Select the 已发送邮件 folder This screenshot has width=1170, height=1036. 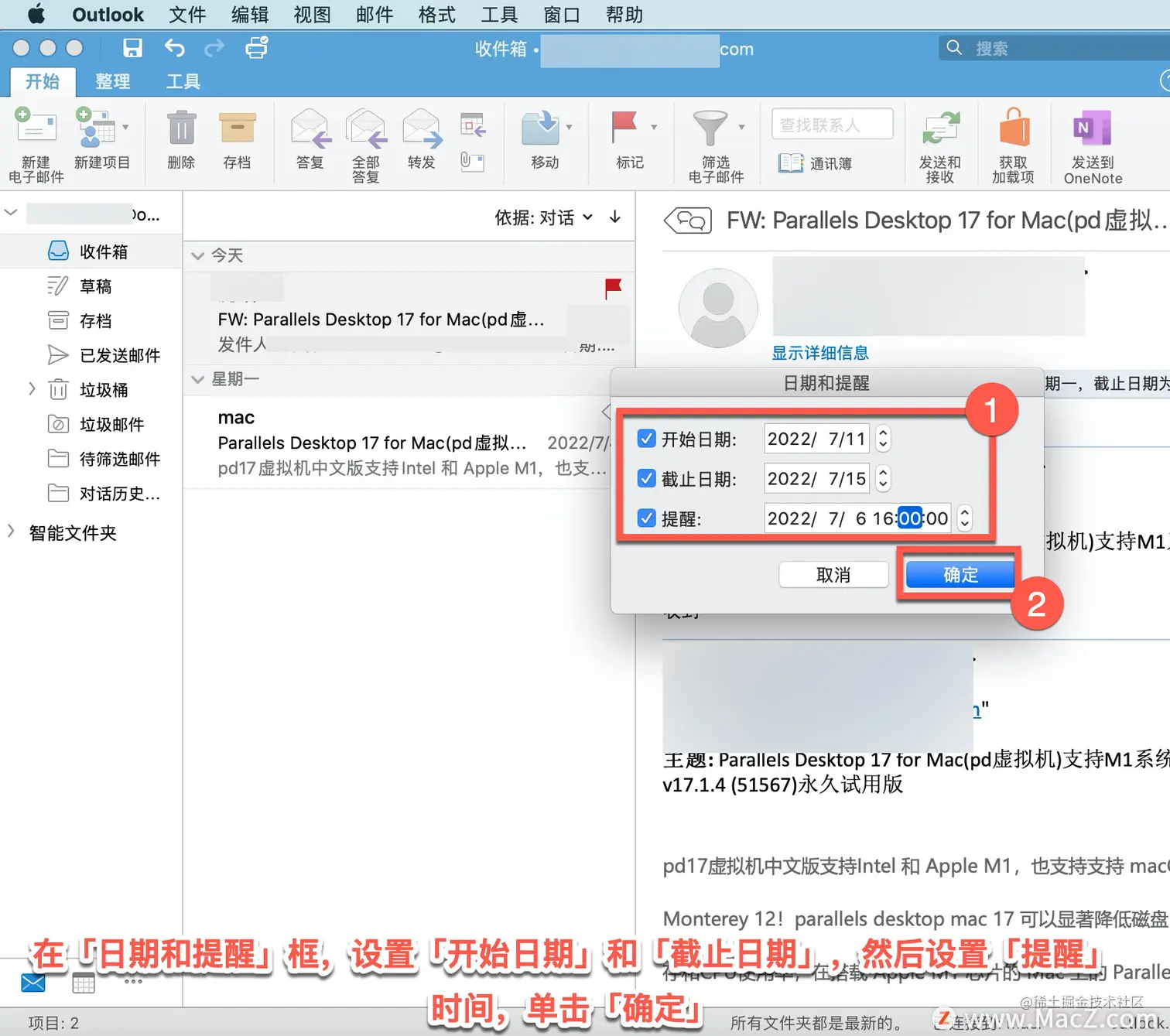(91, 355)
